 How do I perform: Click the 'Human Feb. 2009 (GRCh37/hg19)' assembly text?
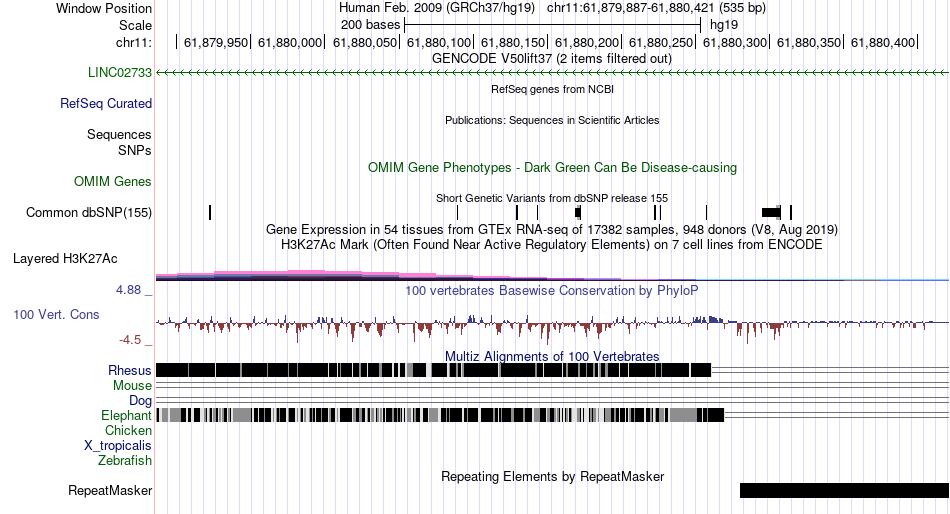coord(437,8)
